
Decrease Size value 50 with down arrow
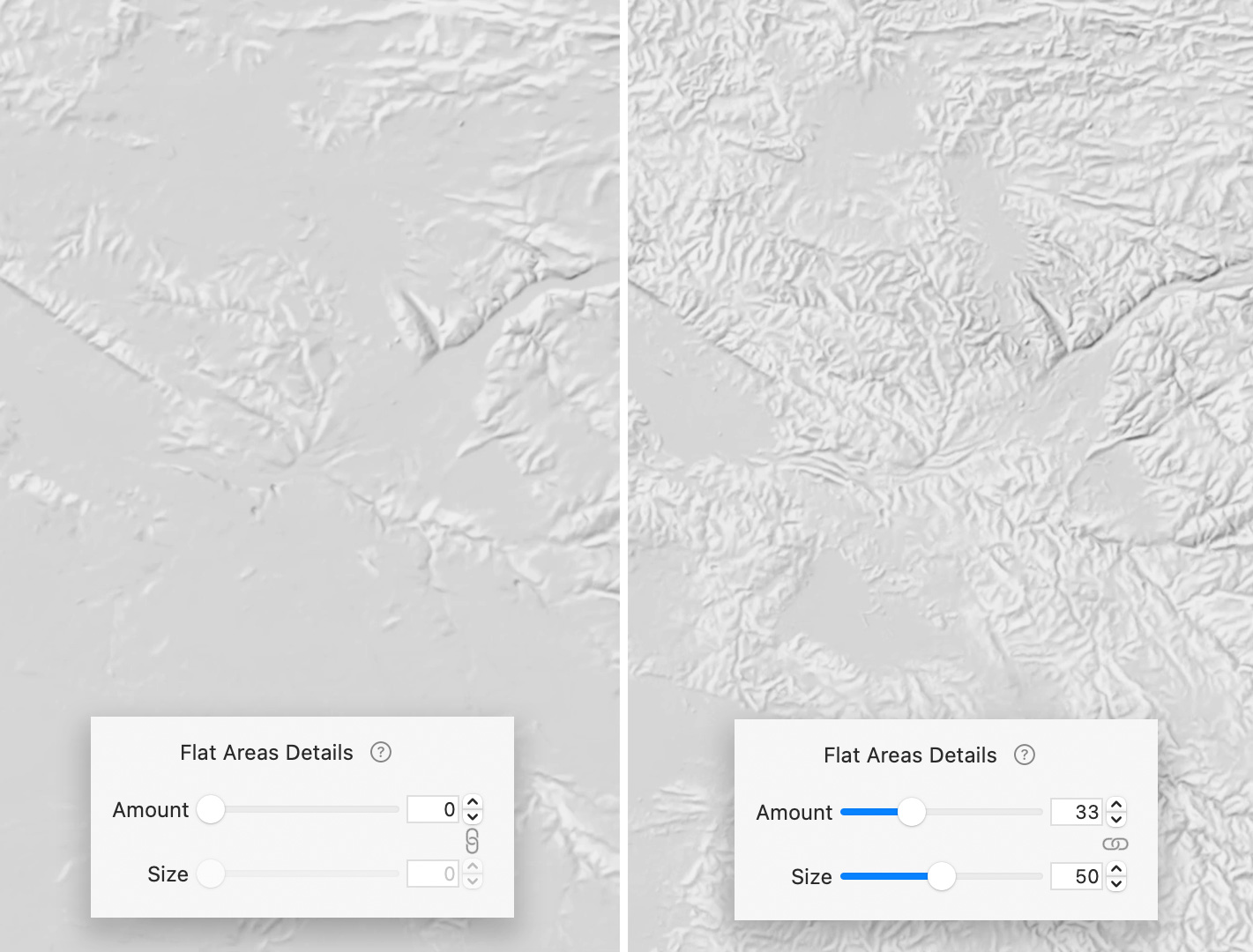click(1116, 883)
